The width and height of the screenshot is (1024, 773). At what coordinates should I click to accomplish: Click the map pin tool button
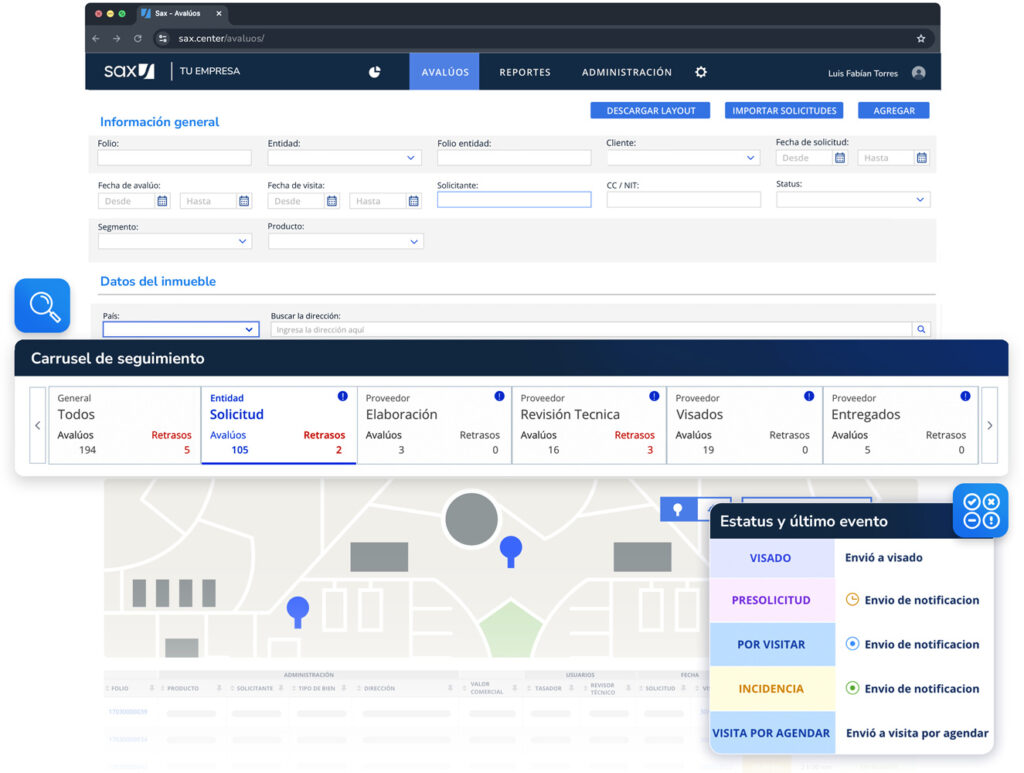678,509
